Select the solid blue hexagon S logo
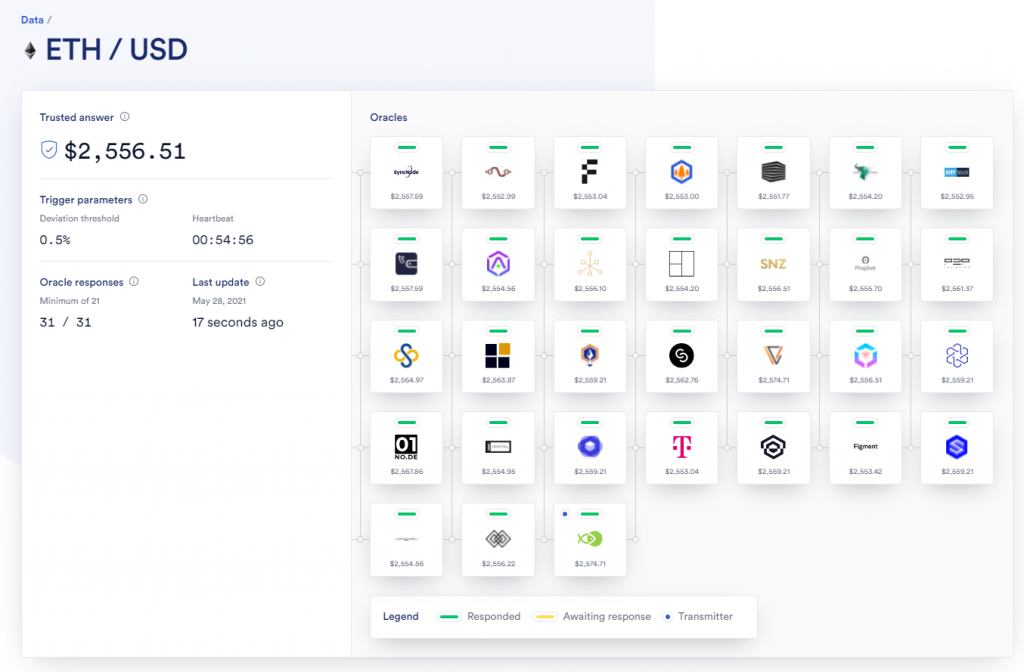Image resolution: width=1024 pixels, height=672 pixels. (x=957, y=447)
